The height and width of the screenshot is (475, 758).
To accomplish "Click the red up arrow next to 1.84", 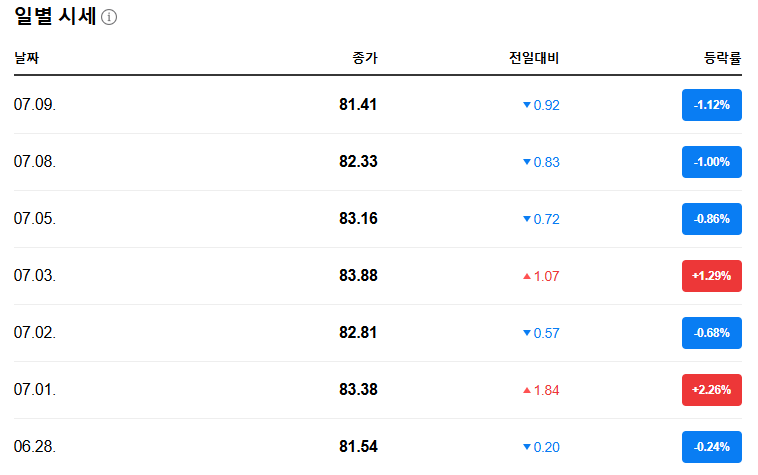I will [x=527, y=390].
